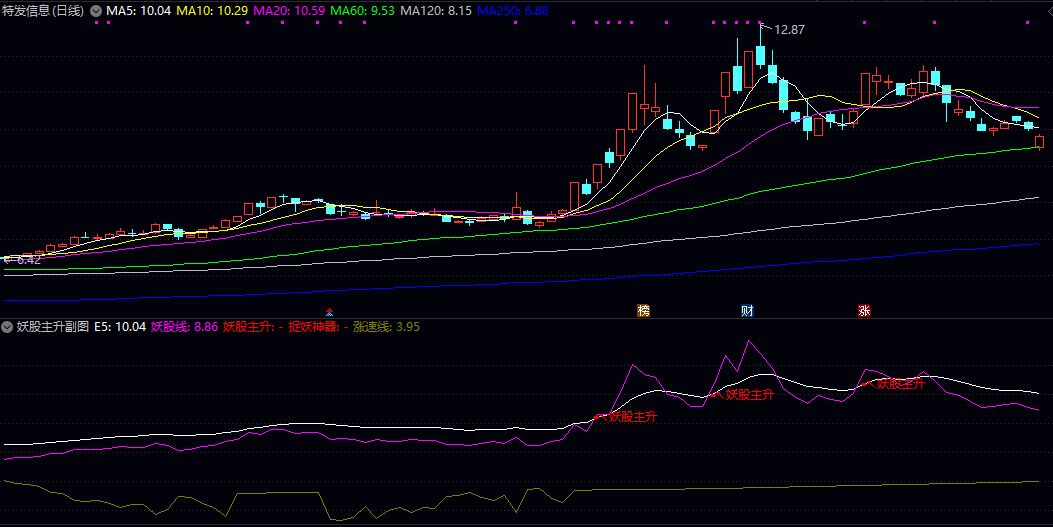Image resolution: width=1053 pixels, height=527 pixels.
Task: Select the MA5: 10.04 label
Action: (x=138, y=11)
